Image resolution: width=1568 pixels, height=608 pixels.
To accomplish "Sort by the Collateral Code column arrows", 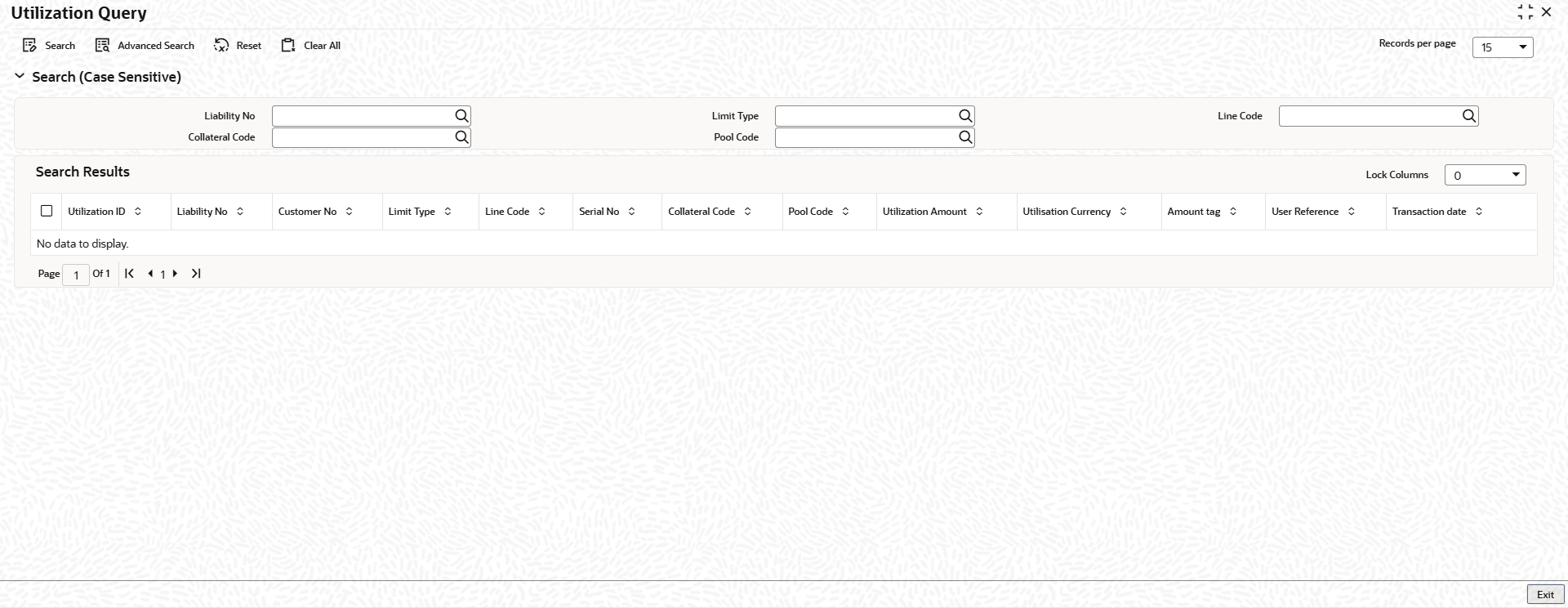I will click(x=747, y=212).
